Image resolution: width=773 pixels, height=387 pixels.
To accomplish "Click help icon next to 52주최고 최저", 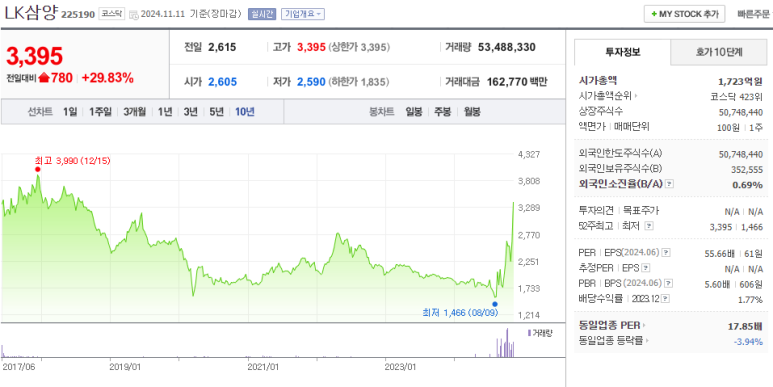I will pyautogui.click(x=649, y=226).
